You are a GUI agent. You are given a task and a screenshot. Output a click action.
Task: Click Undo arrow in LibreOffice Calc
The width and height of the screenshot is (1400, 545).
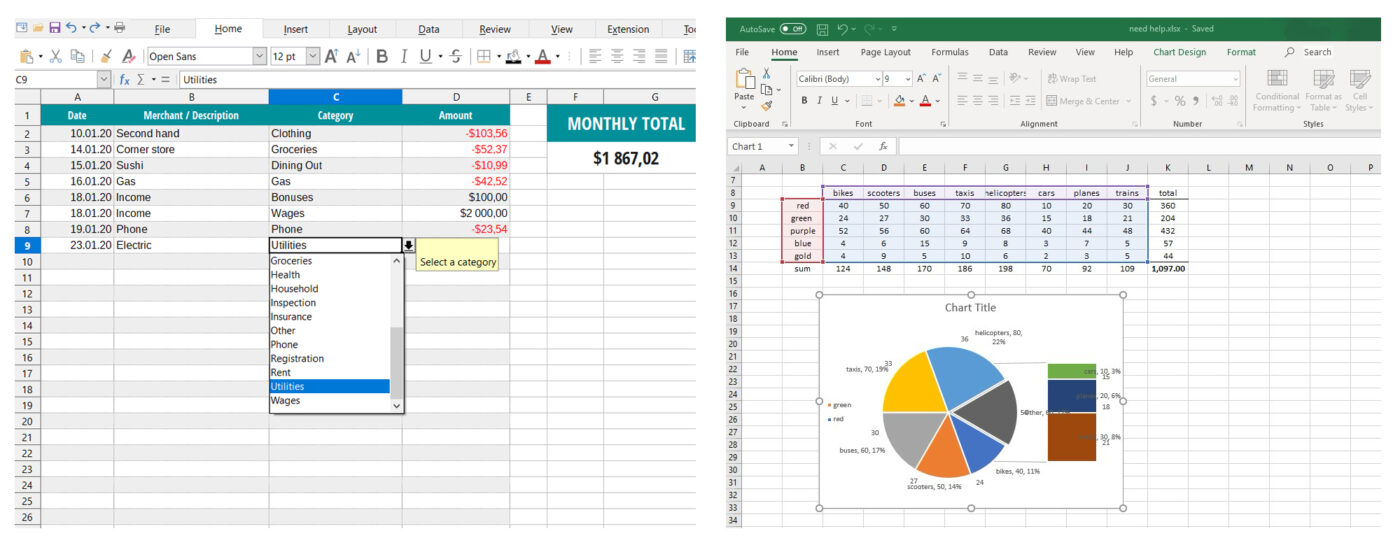[71, 28]
